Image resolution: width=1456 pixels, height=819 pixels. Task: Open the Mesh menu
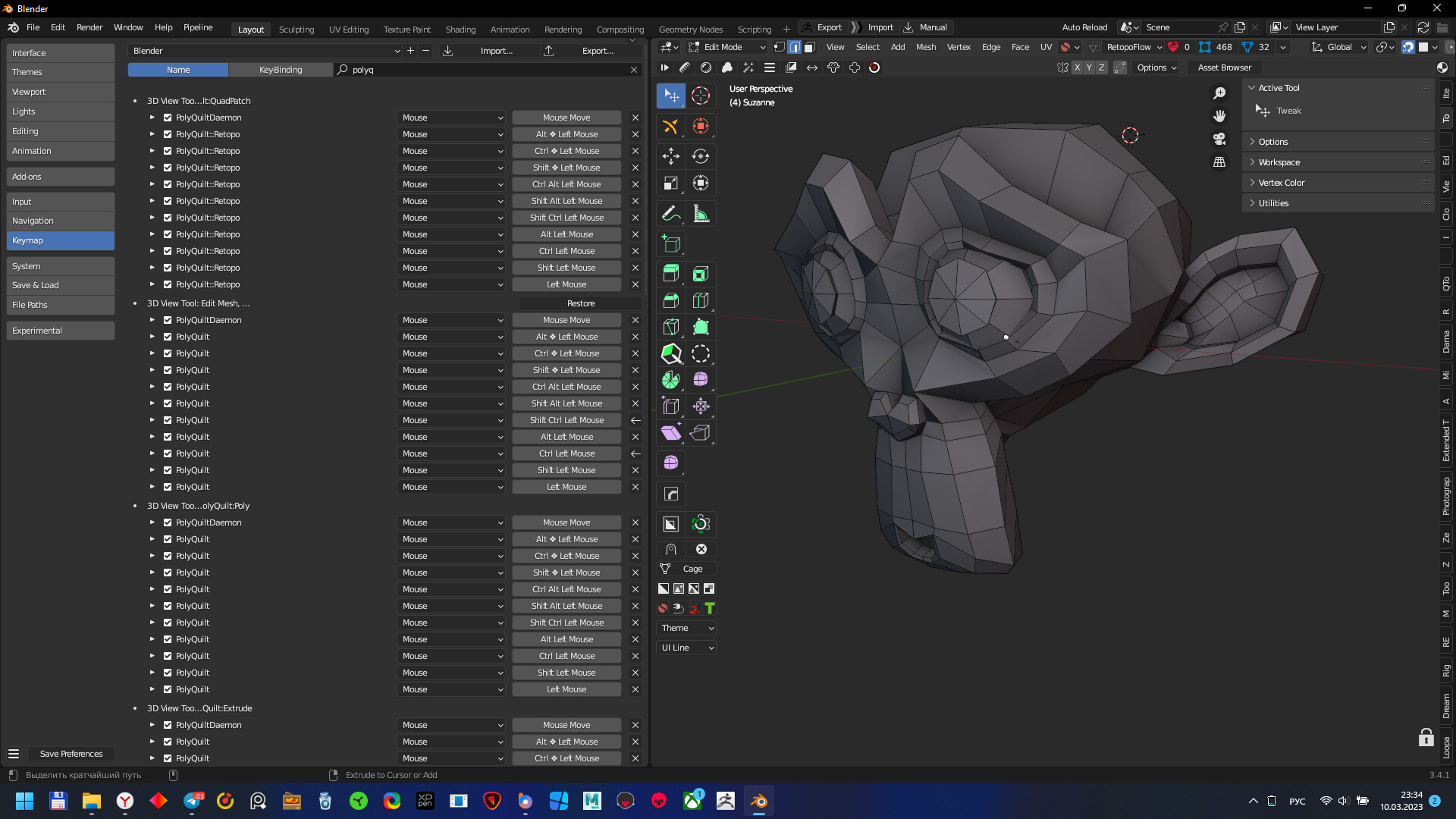click(x=925, y=47)
